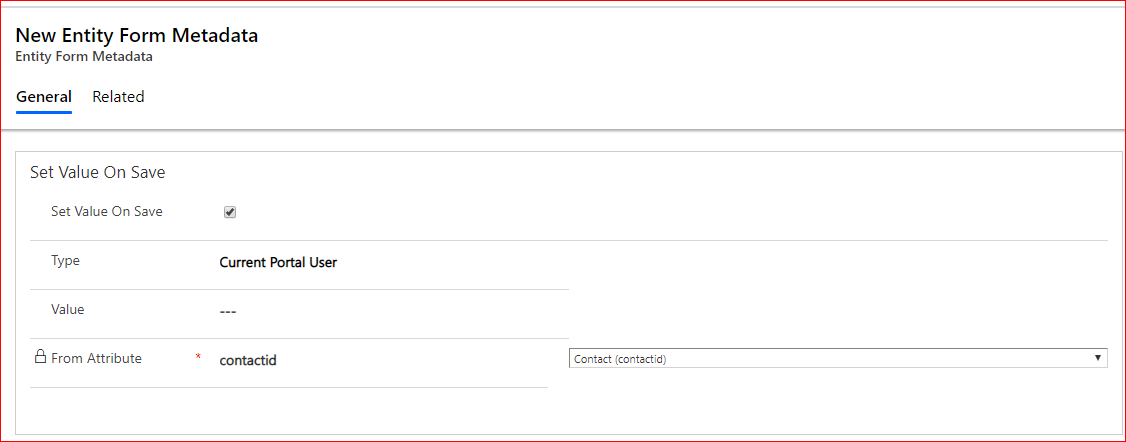This screenshot has width=1126, height=442.
Task: Click the Value field label
Action: pos(68,310)
